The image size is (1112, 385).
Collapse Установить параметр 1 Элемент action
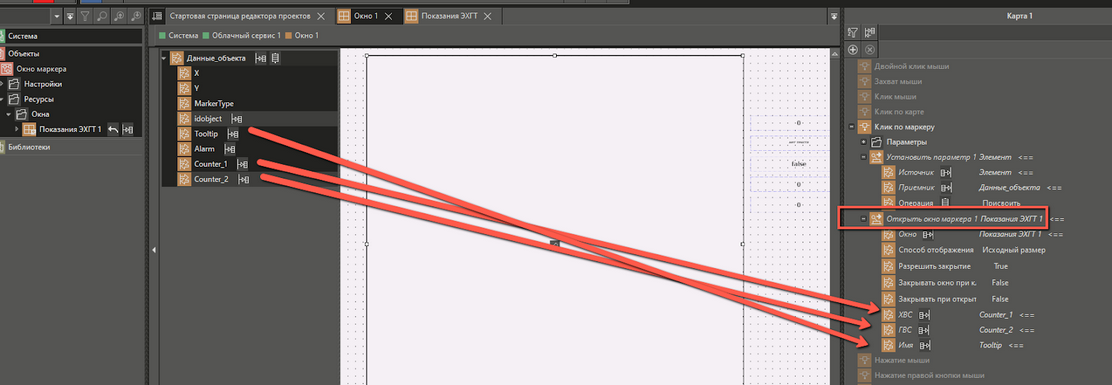863,157
